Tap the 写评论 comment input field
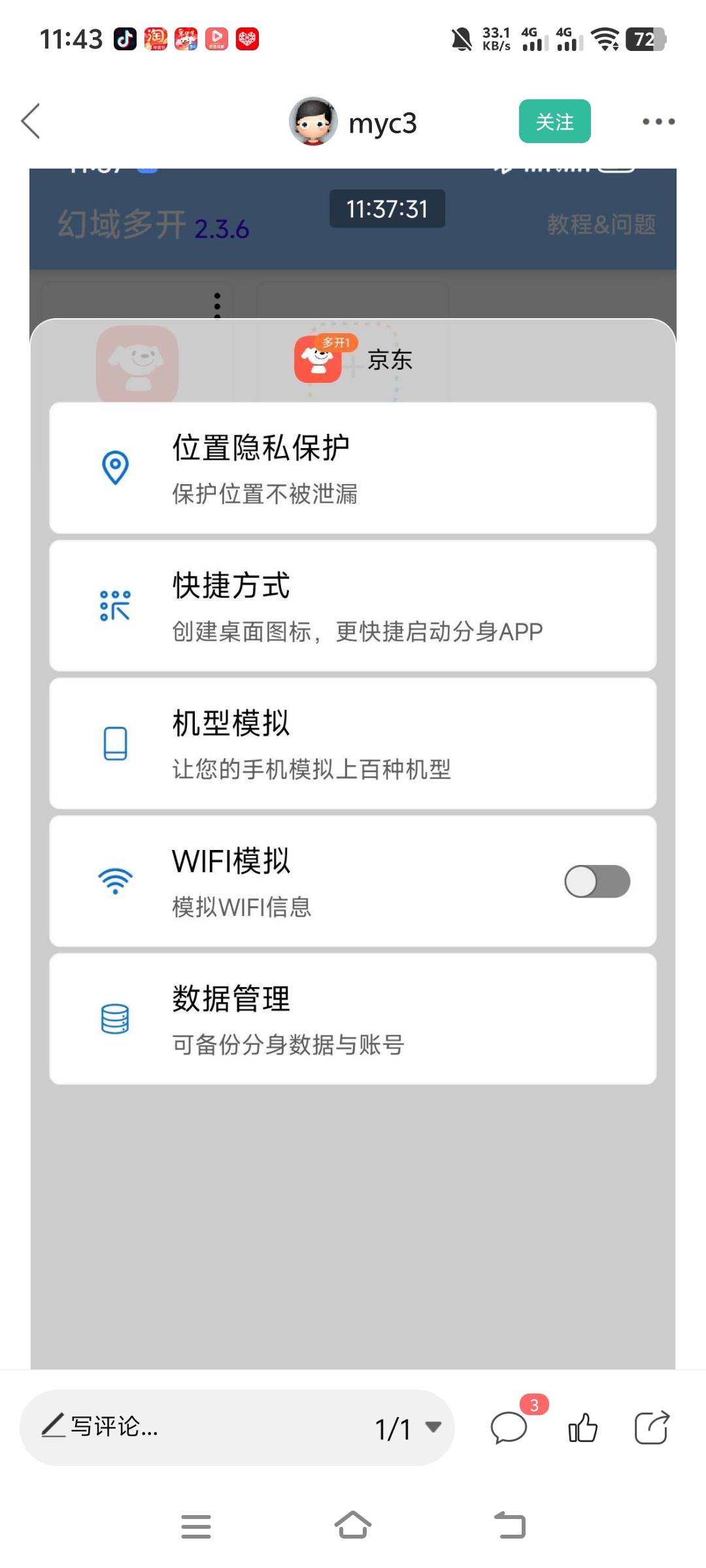 (196, 1427)
